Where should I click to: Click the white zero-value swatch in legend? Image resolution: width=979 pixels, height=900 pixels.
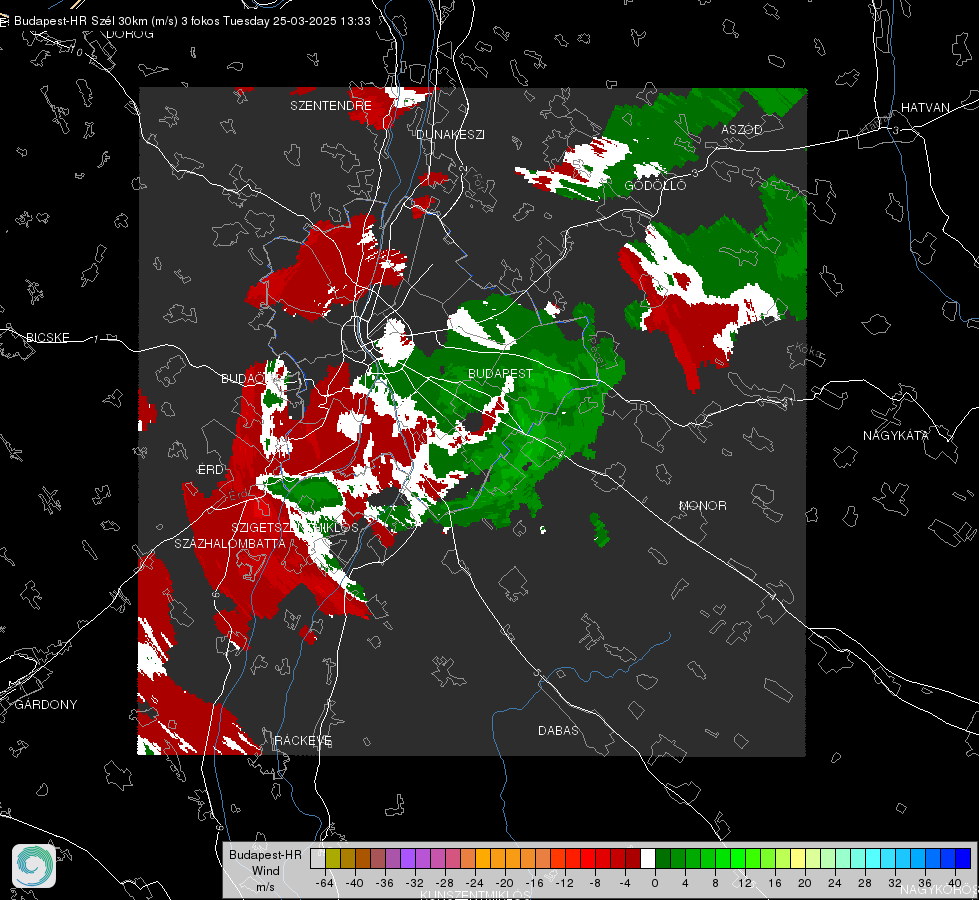[x=648, y=858]
